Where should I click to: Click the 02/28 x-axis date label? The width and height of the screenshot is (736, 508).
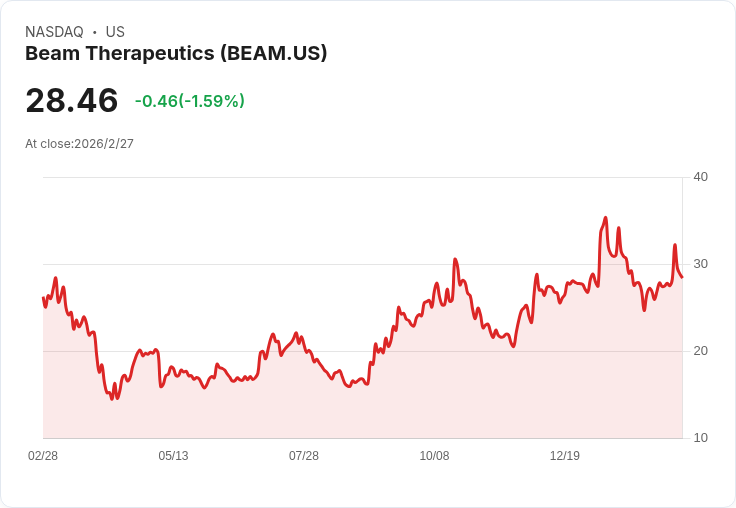tap(43, 456)
